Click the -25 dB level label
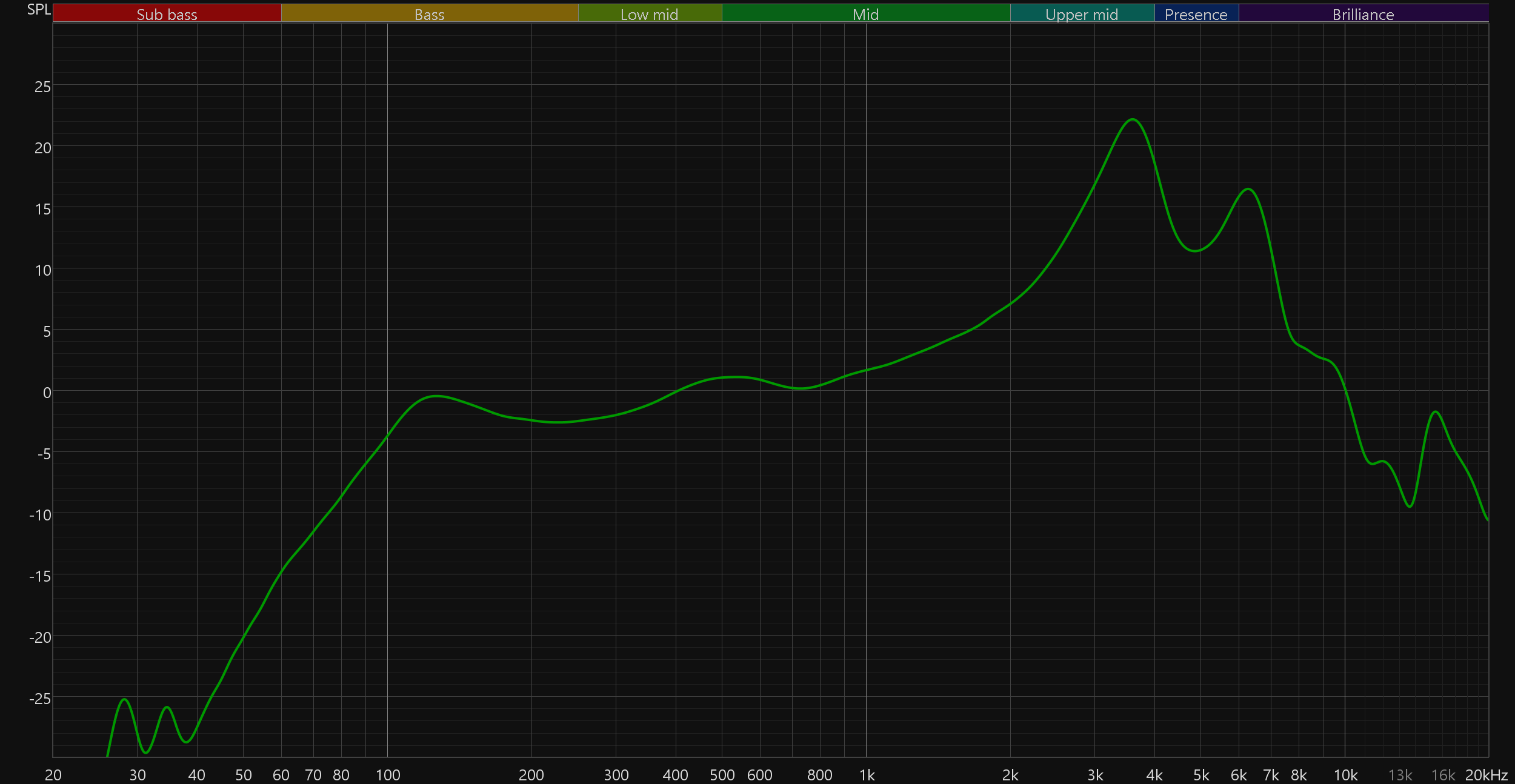1515x784 pixels. (x=40, y=699)
